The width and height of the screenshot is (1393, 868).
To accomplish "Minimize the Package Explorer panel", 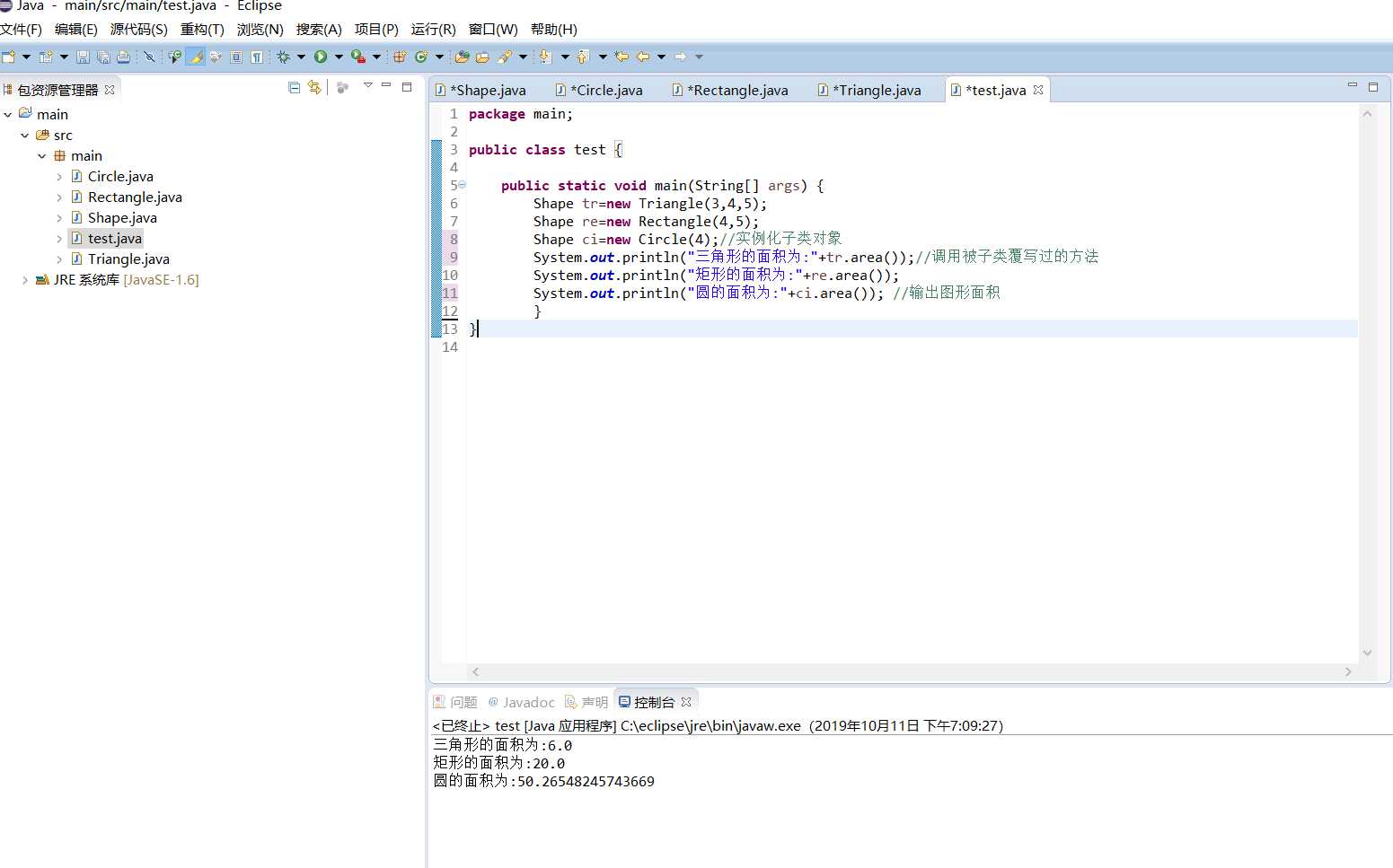I will pos(386,85).
